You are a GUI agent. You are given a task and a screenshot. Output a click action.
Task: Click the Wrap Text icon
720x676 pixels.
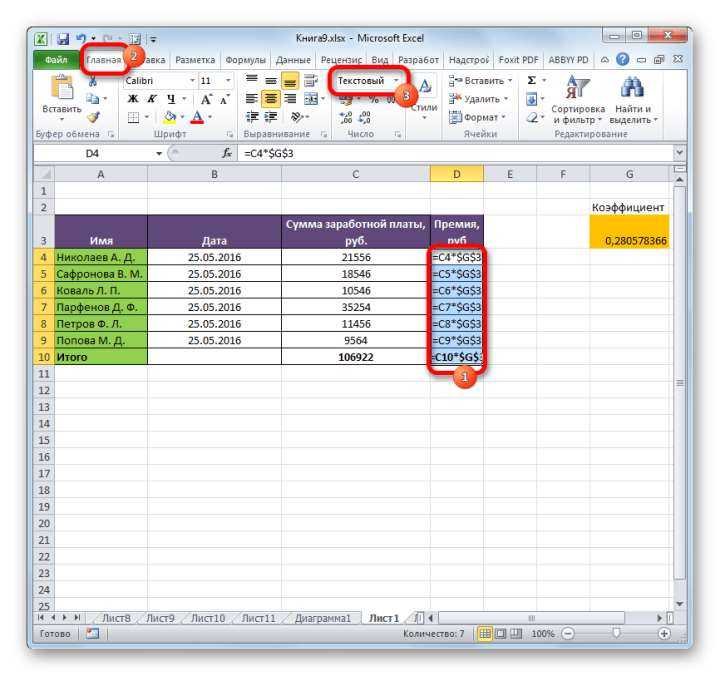tap(311, 81)
